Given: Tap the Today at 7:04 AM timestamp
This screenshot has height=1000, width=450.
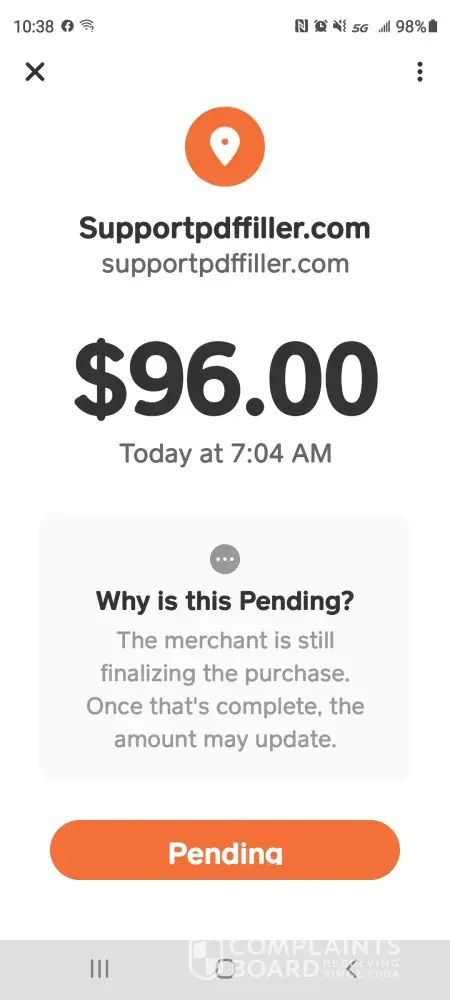Looking at the screenshot, I should pos(226,453).
